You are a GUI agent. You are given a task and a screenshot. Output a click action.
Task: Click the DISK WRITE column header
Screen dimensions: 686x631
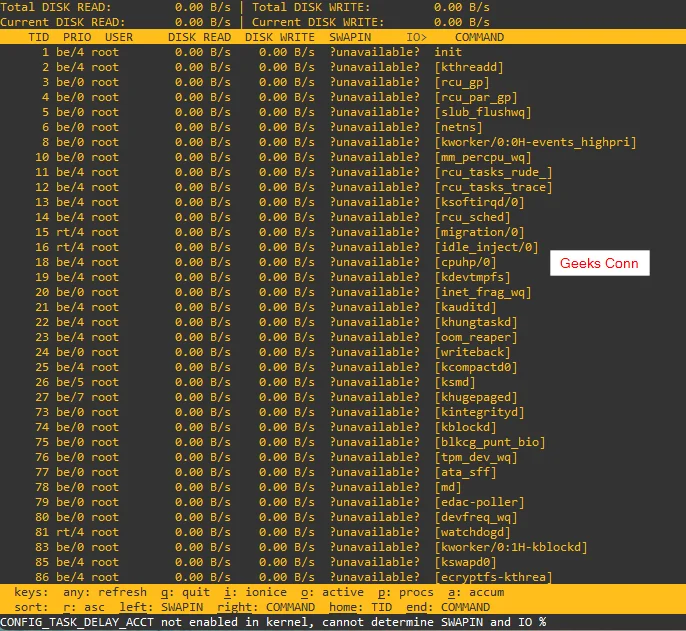point(279,37)
